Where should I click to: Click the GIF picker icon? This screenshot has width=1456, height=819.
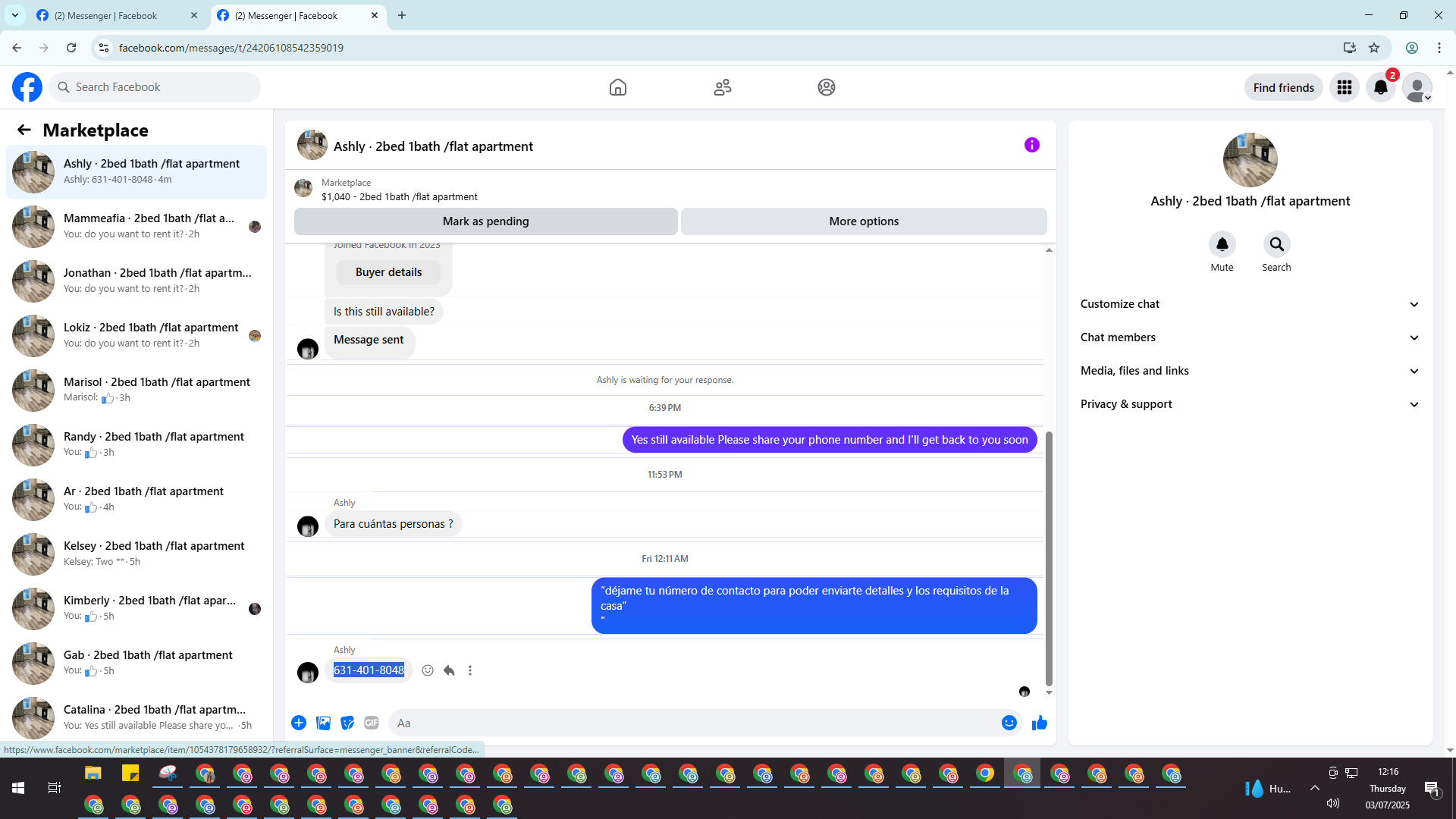tap(371, 723)
